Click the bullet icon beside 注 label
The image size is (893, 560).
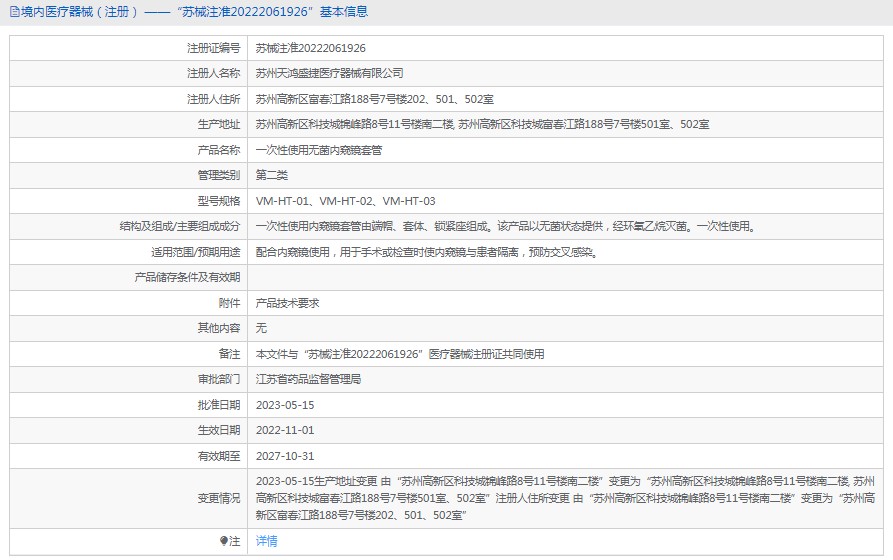[x=224, y=541]
